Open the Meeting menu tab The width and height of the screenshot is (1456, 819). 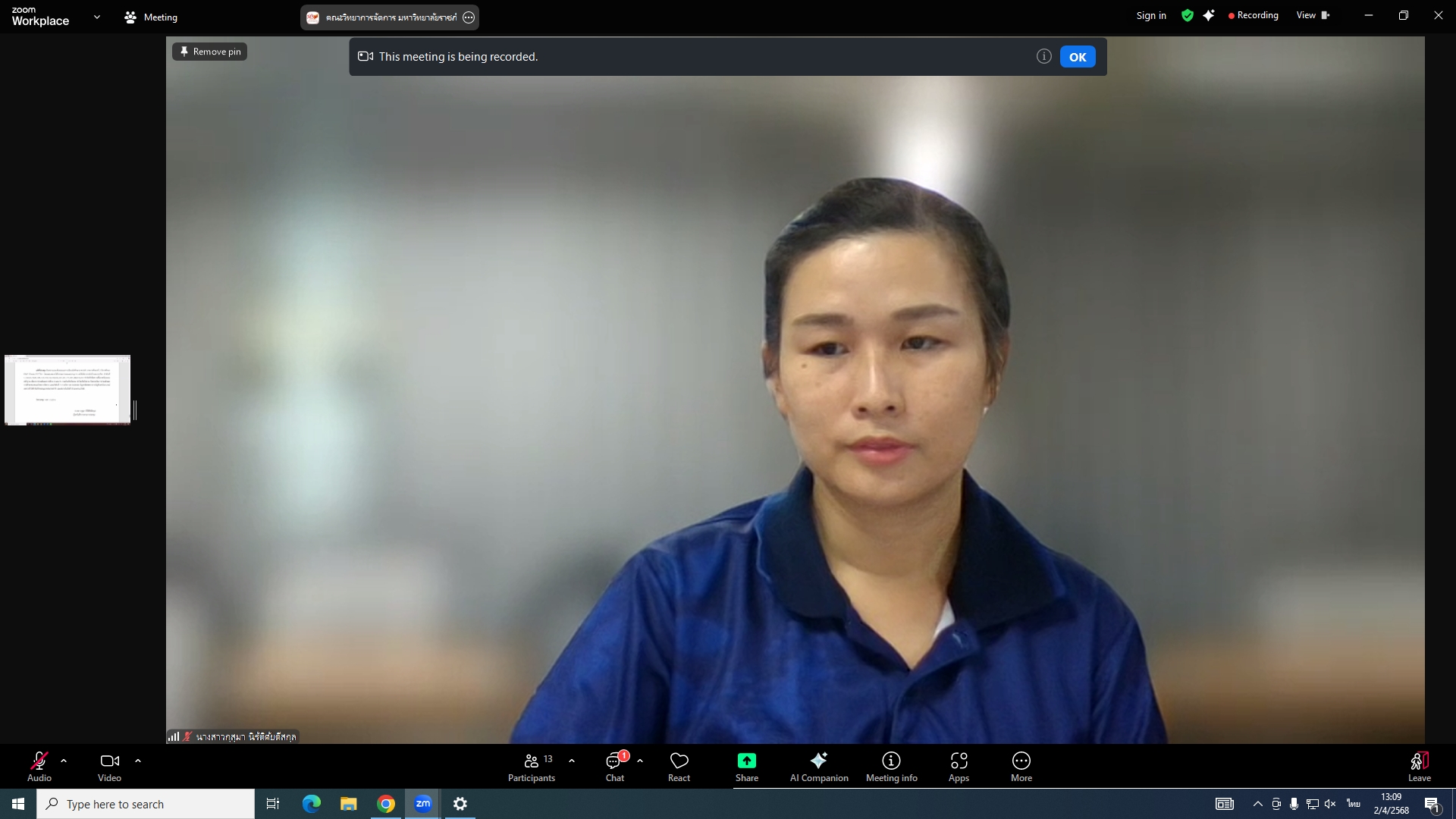[151, 17]
